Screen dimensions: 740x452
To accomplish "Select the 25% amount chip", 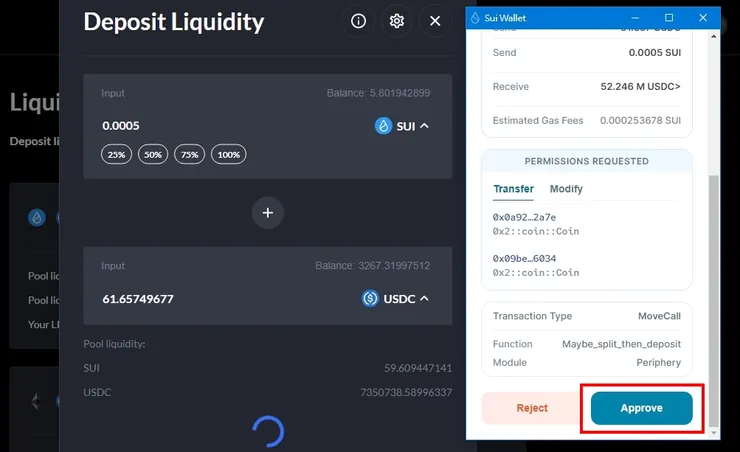I will click(116, 154).
